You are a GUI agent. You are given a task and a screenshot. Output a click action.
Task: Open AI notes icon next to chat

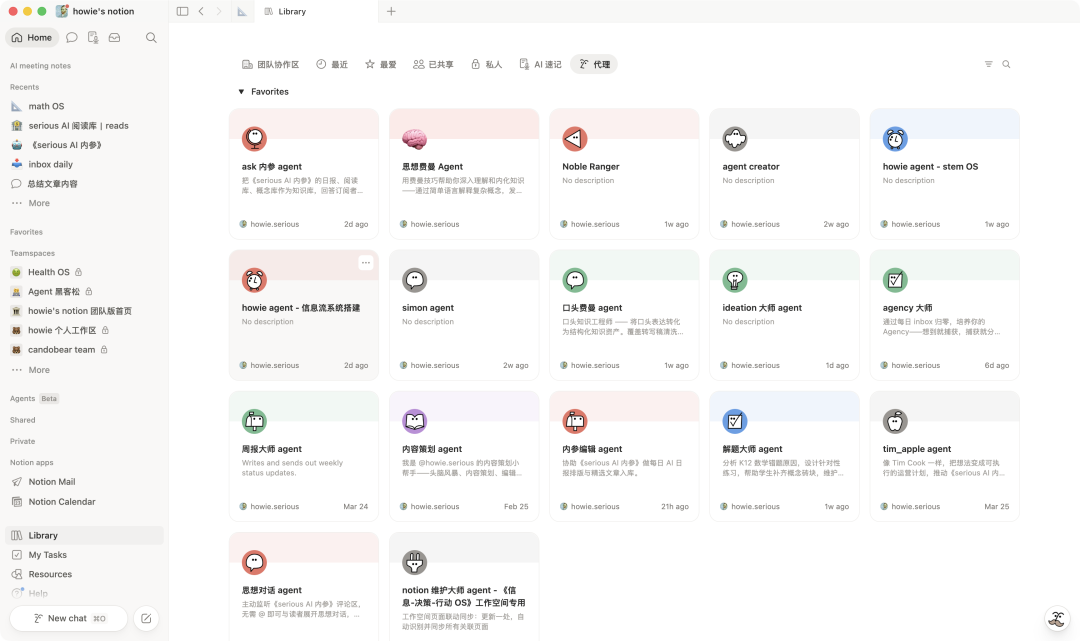click(x=93, y=38)
